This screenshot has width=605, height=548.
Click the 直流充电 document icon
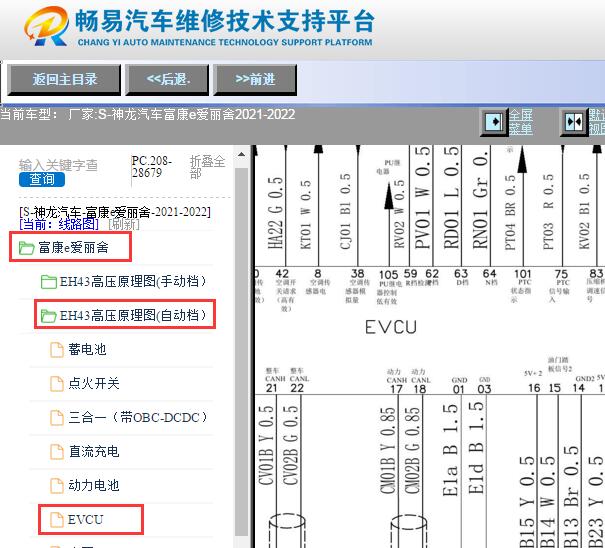(x=57, y=452)
